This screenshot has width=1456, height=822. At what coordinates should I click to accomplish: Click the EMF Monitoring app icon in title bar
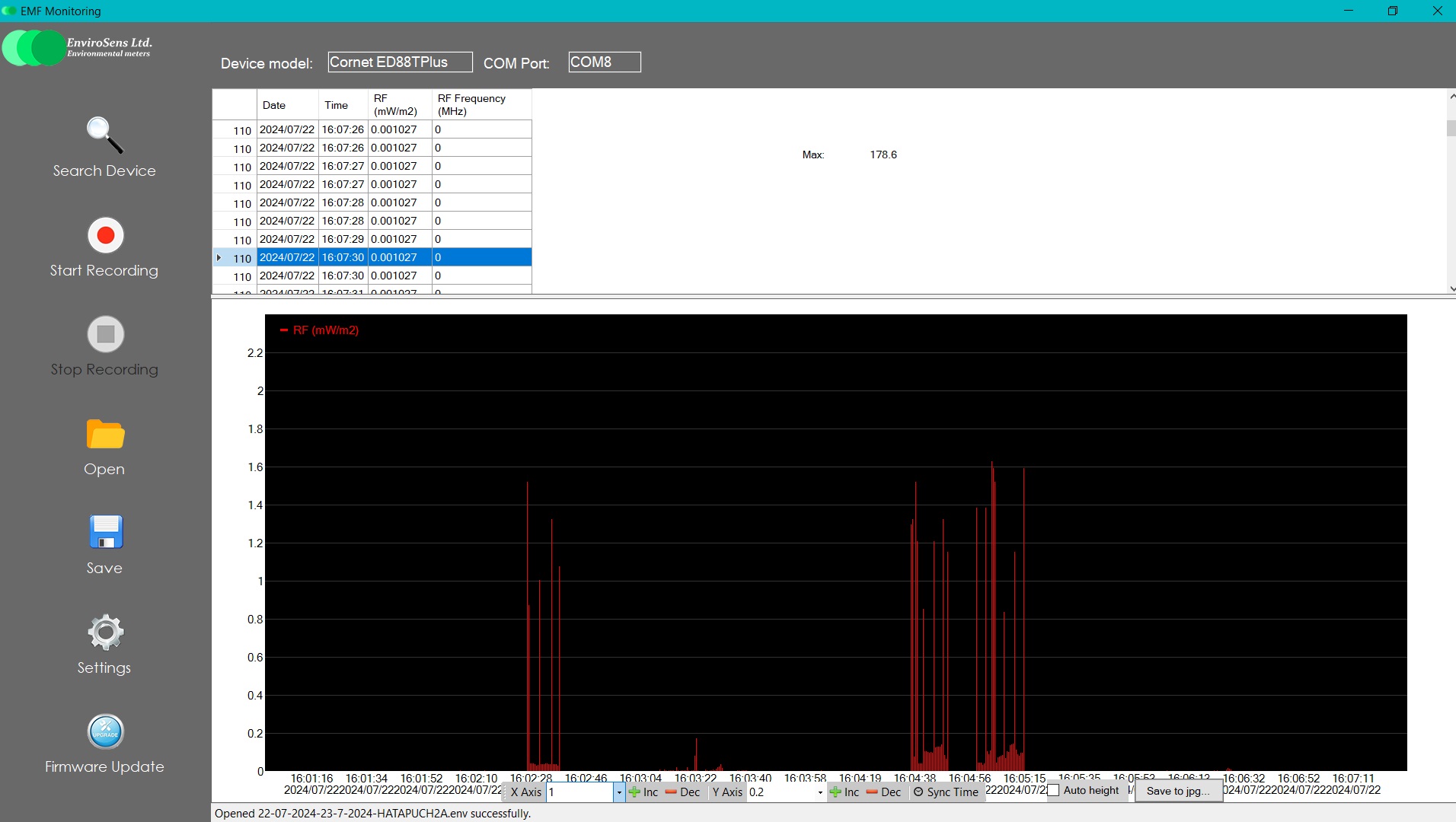(9, 11)
